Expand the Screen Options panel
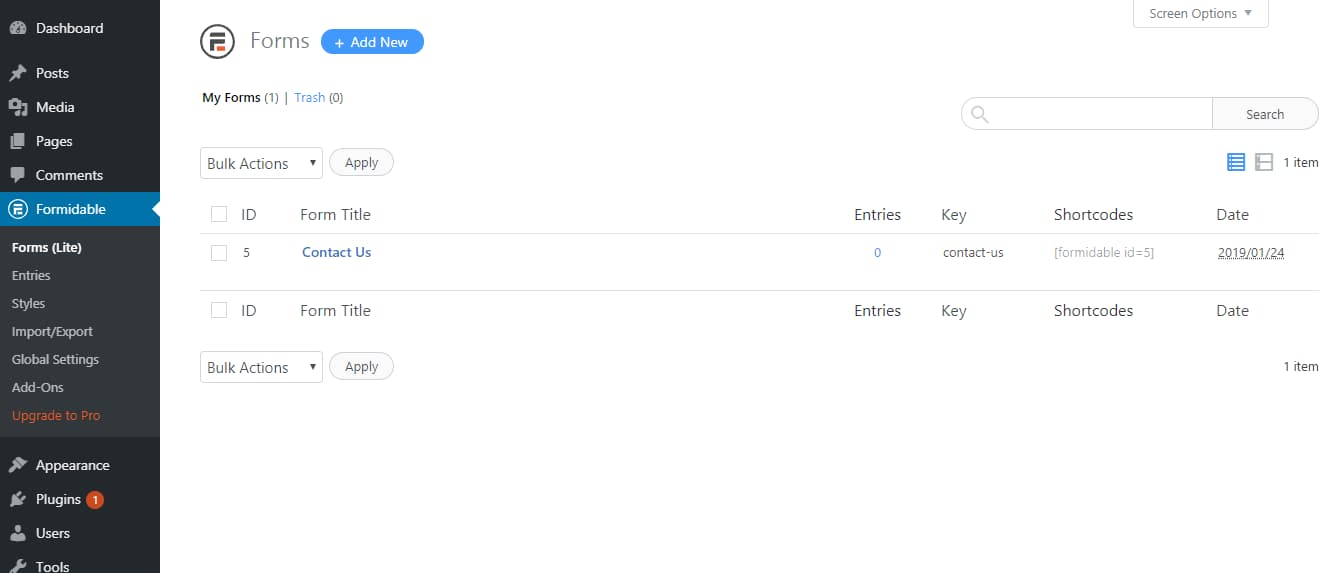The height and width of the screenshot is (573, 1320). click(x=1200, y=14)
